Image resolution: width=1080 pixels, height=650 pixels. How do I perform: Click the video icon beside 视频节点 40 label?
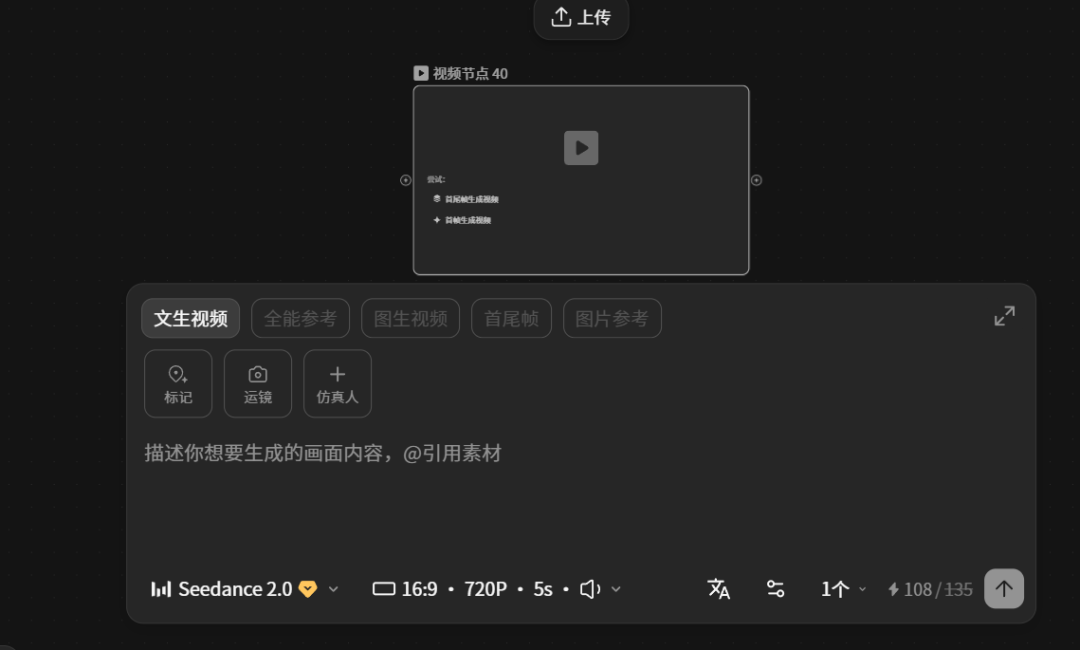420,72
